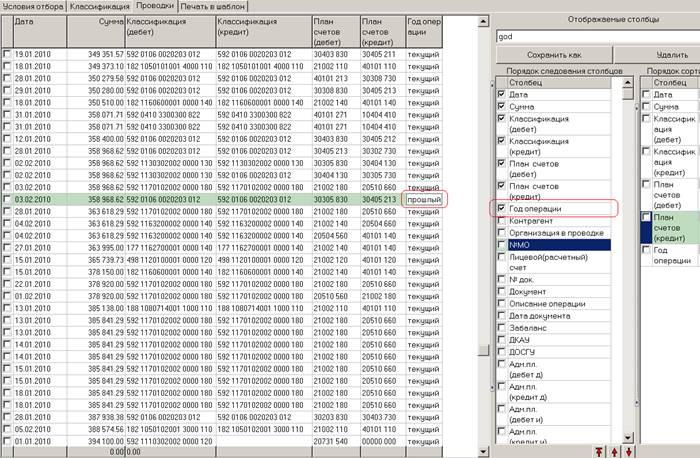
Task: Click the Сохранить как button
Action: click(554, 55)
